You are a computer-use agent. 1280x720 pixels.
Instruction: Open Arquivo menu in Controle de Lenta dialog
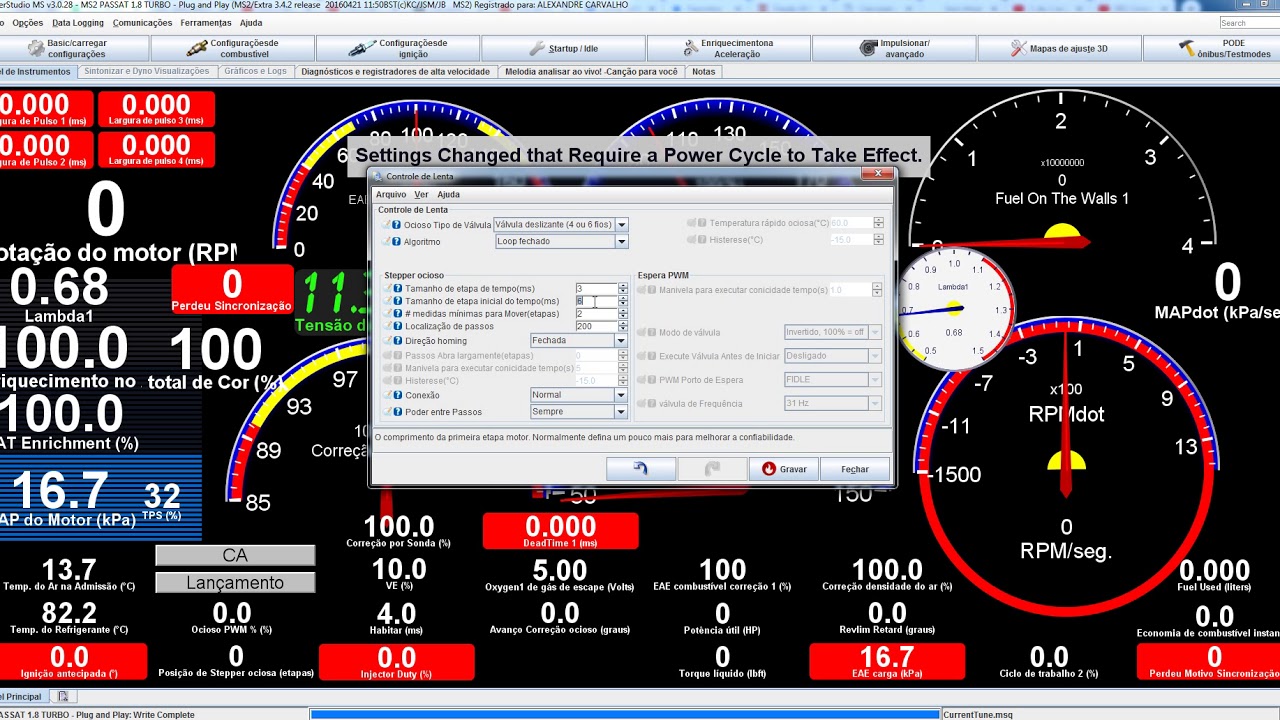click(x=391, y=194)
